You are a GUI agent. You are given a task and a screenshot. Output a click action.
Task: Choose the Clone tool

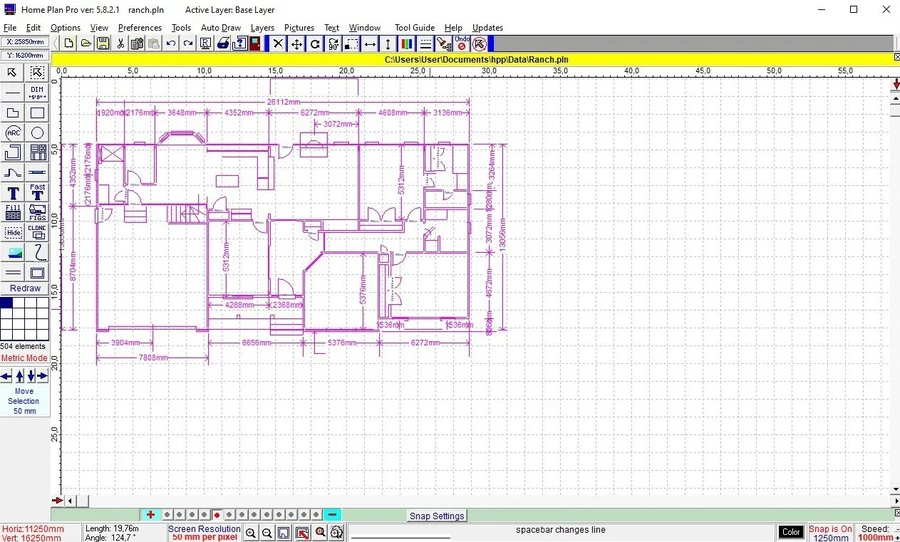point(37,232)
